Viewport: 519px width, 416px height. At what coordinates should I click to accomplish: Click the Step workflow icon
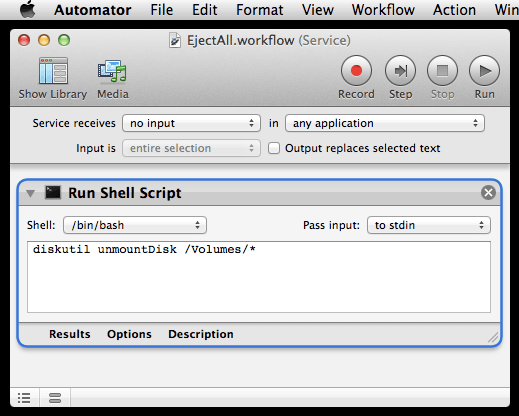click(x=400, y=71)
